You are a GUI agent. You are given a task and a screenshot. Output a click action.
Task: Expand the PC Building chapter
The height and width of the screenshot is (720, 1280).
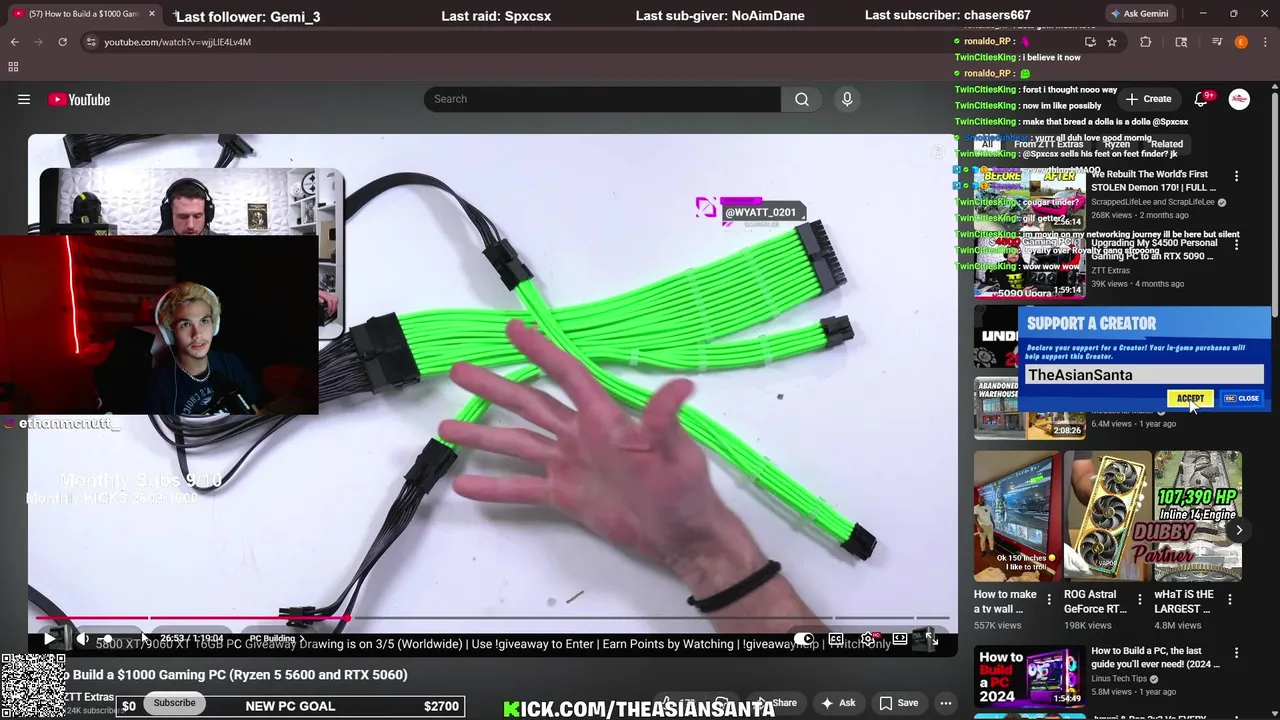pyautogui.click(x=277, y=638)
